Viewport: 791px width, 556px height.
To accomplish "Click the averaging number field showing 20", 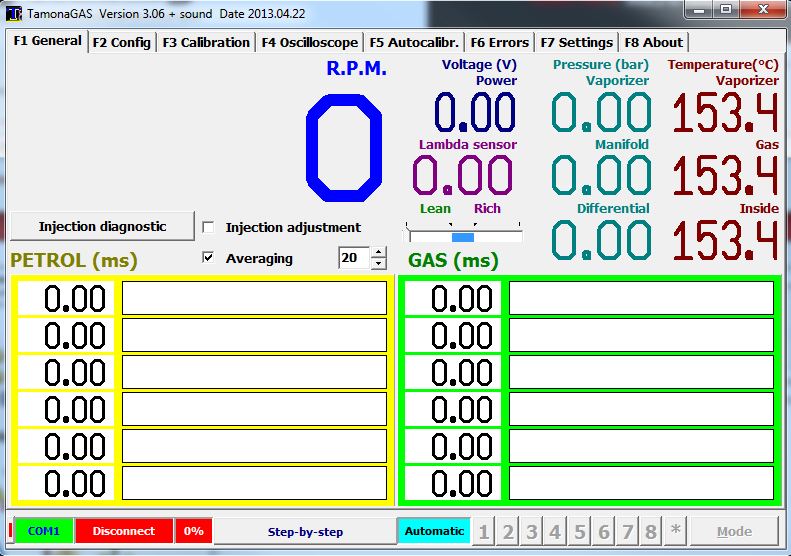I will point(353,258).
